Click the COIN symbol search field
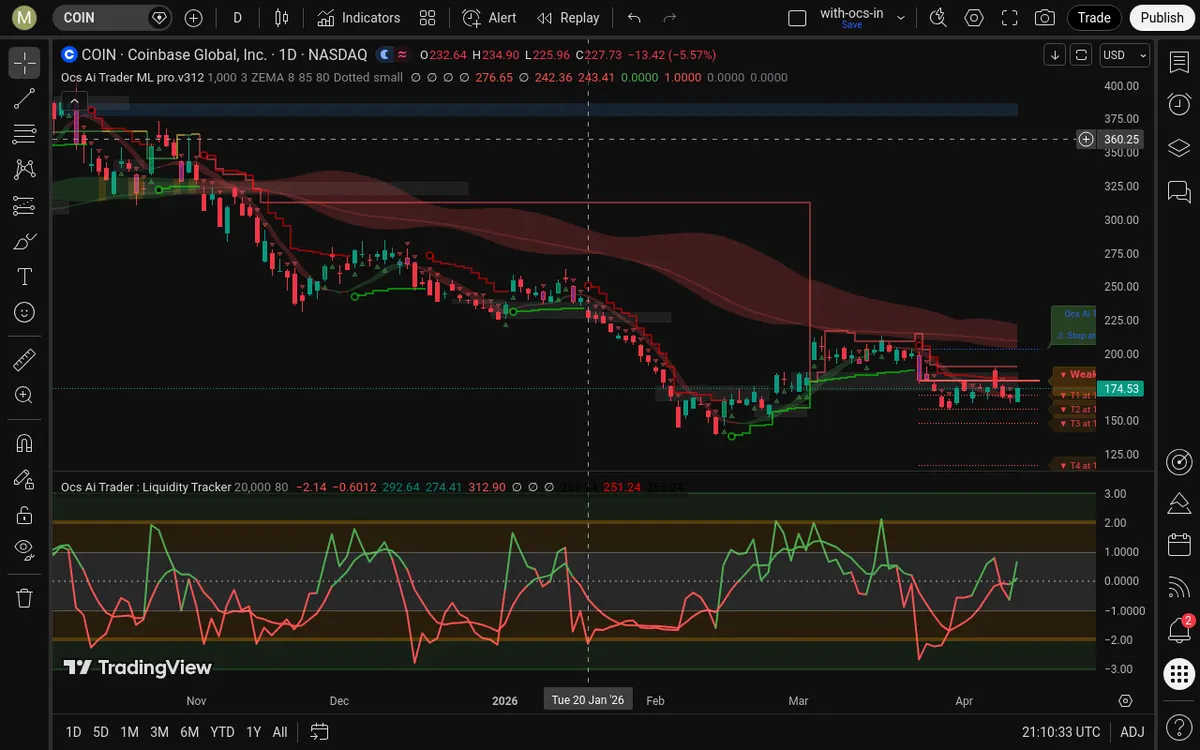The image size is (1200, 750). 112,18
